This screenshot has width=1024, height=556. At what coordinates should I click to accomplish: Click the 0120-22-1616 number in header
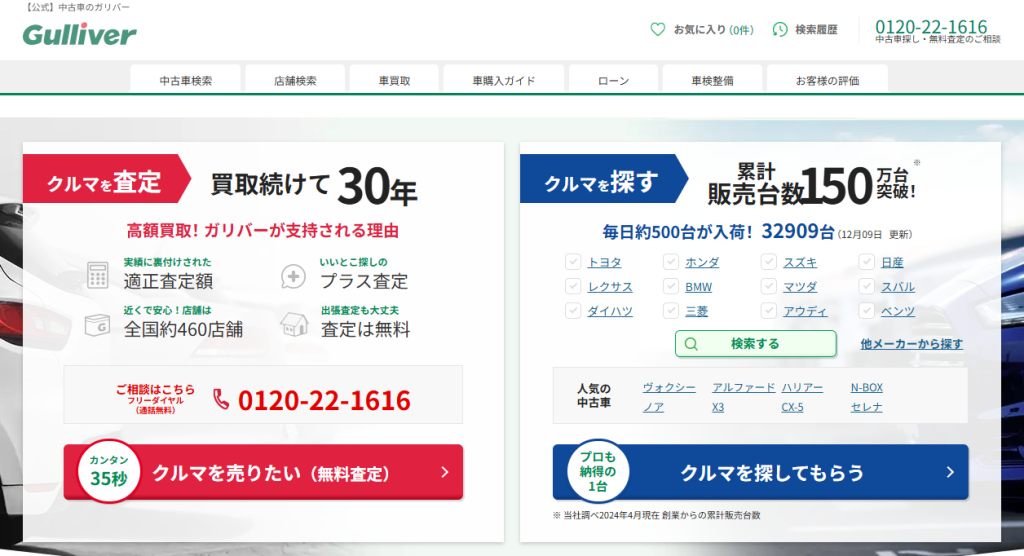pyautogui.click(x=930, y=27)
